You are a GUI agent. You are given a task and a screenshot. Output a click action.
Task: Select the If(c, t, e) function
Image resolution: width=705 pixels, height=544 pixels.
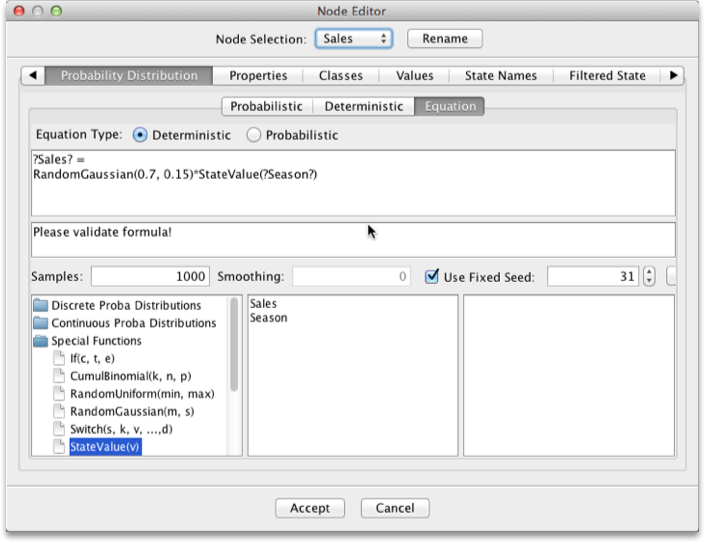[92, 358]
